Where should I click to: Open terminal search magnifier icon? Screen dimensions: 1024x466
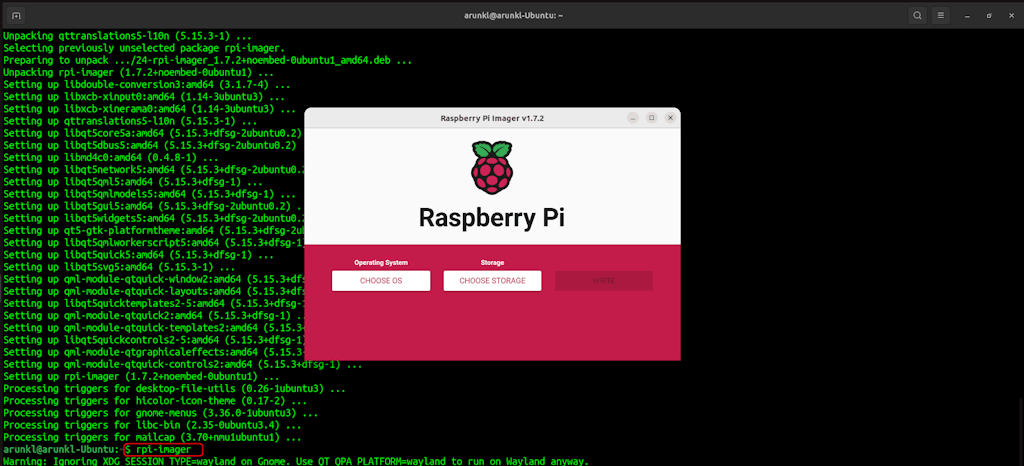pyautogui.click(x=918, y=14)
